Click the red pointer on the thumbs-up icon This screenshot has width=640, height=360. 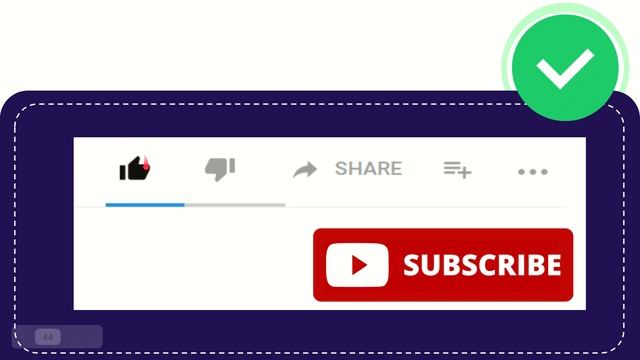pos(146,163)
